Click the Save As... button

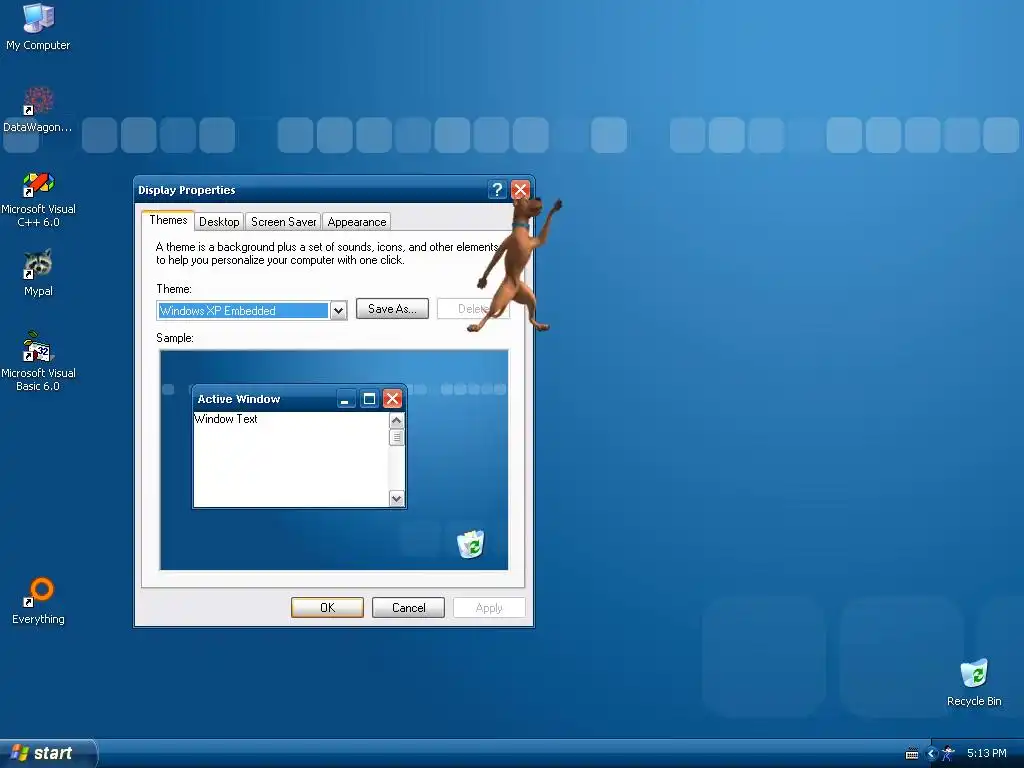pos(392,308)
